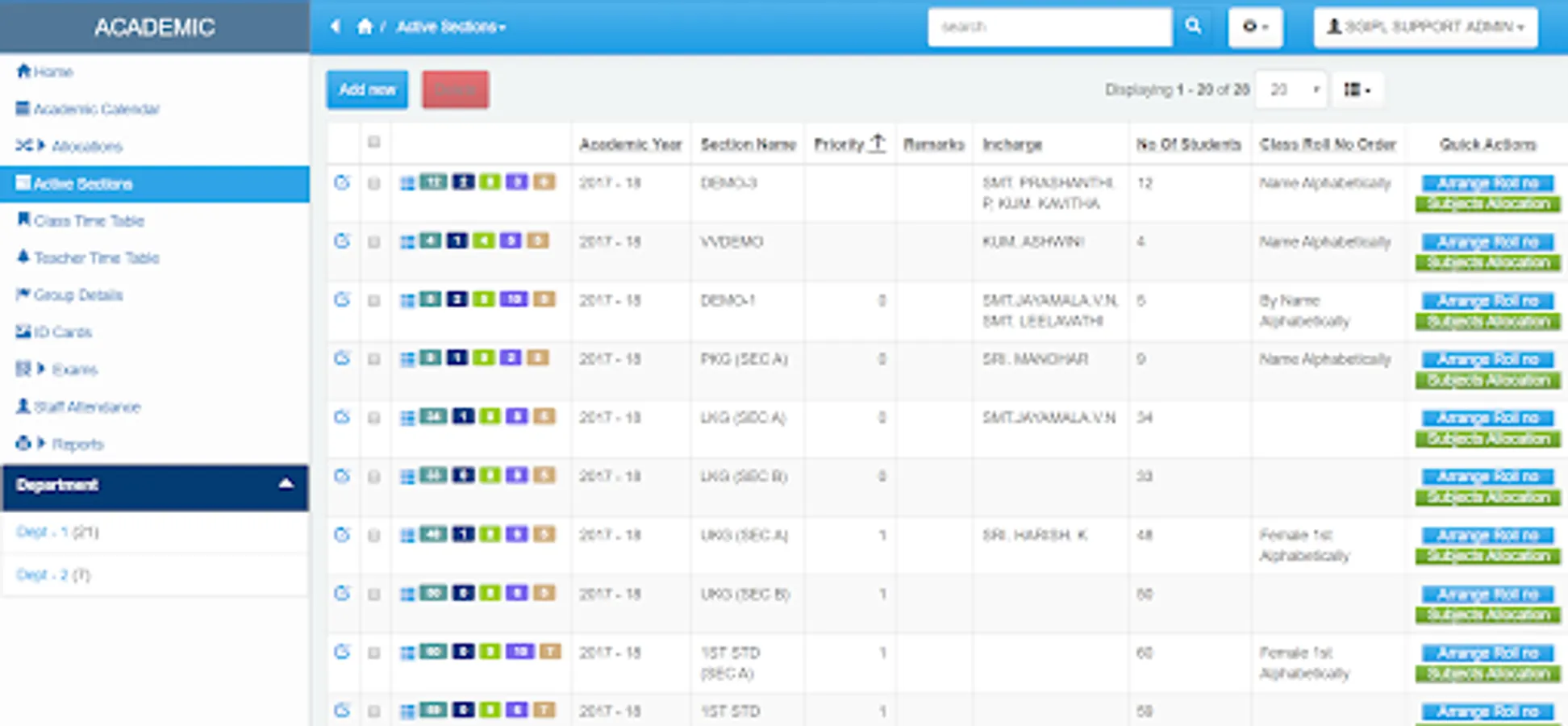Click the purple badge in PKG (SEC A) row

tap(511, 358)
